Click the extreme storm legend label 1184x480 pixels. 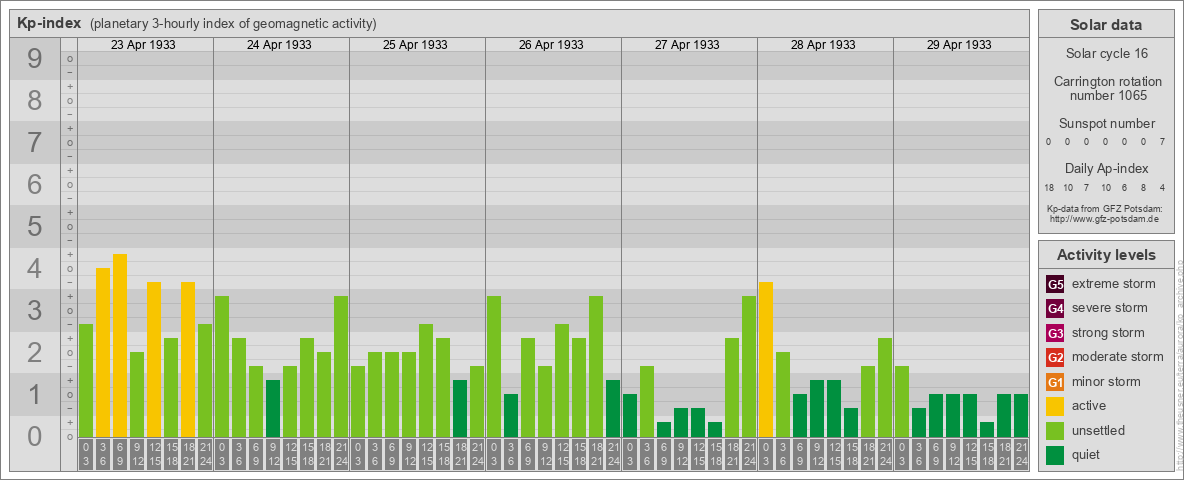(1114, 284)
